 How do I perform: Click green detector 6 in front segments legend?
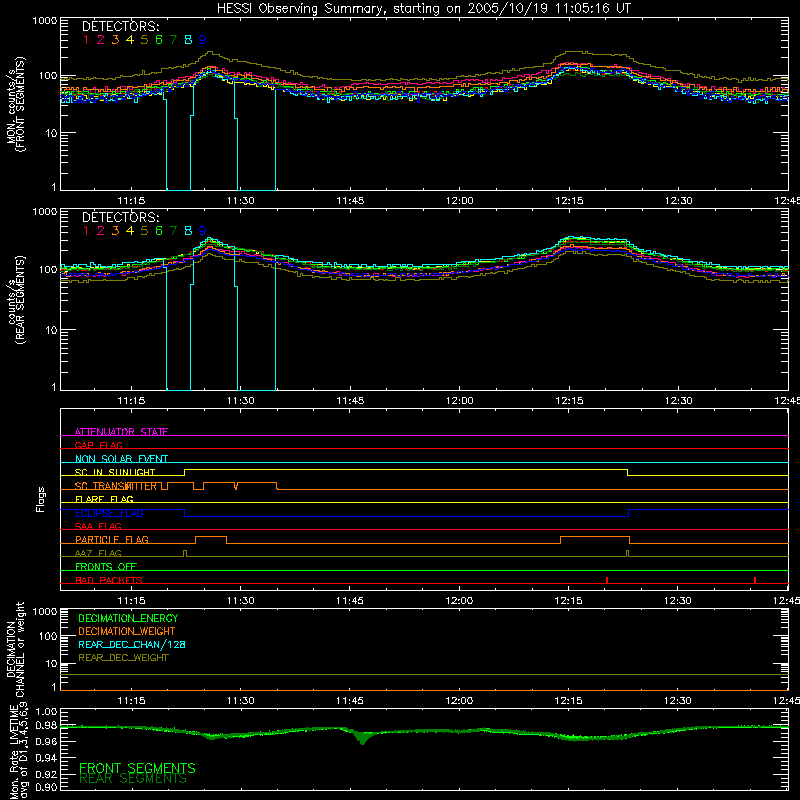pyautogui.click(x=159, y=39)
